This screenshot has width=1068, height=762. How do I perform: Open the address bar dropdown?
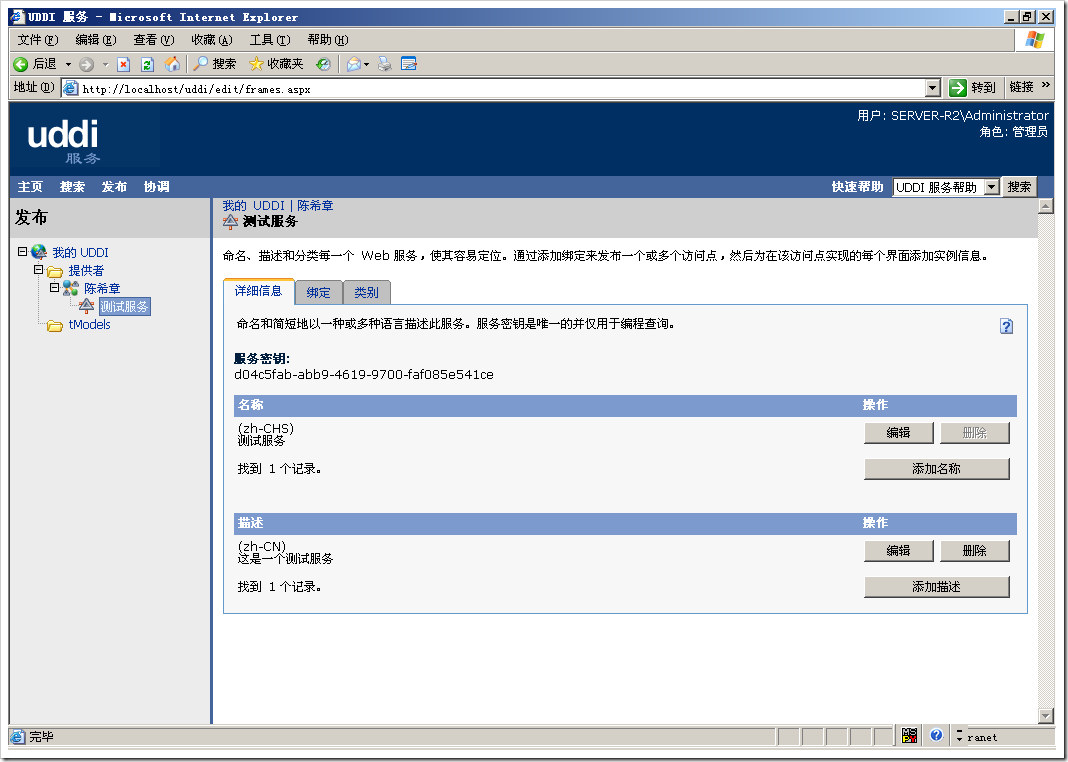point(932,88)
